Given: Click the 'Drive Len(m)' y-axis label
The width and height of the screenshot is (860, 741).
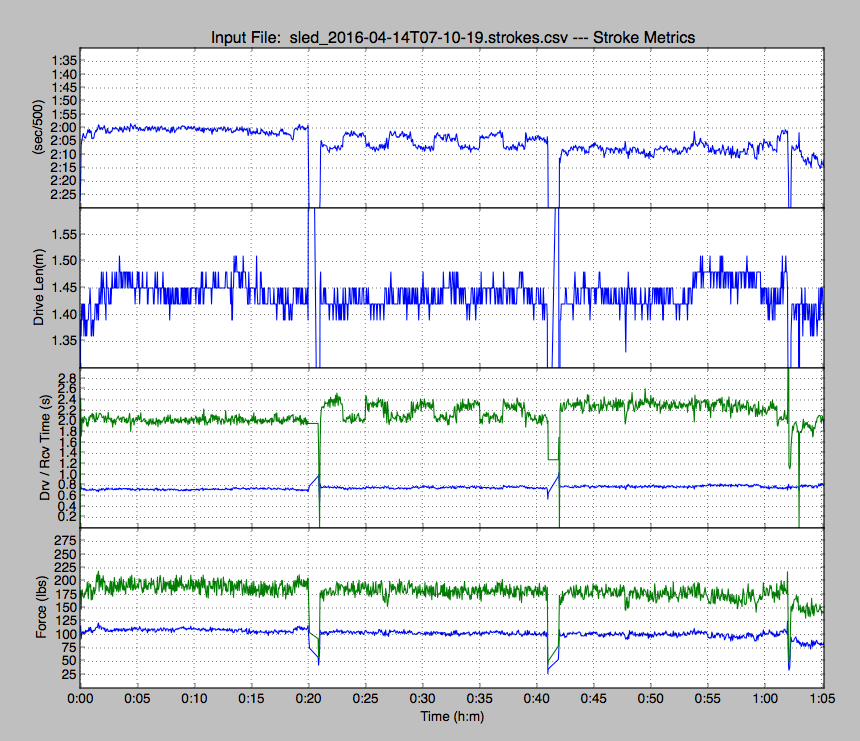Looking at the screenshot, I should pyautogui.click(x=39, y=288).
